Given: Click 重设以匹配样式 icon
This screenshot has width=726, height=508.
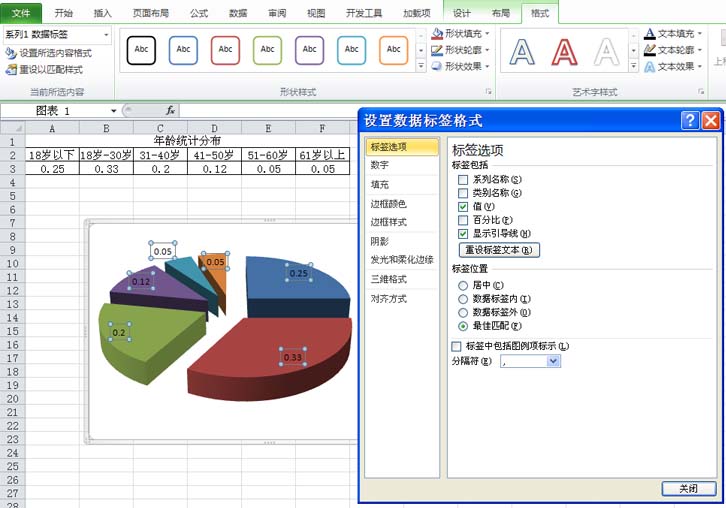Looking at the screenshot, I should click(x=11, y=70).
